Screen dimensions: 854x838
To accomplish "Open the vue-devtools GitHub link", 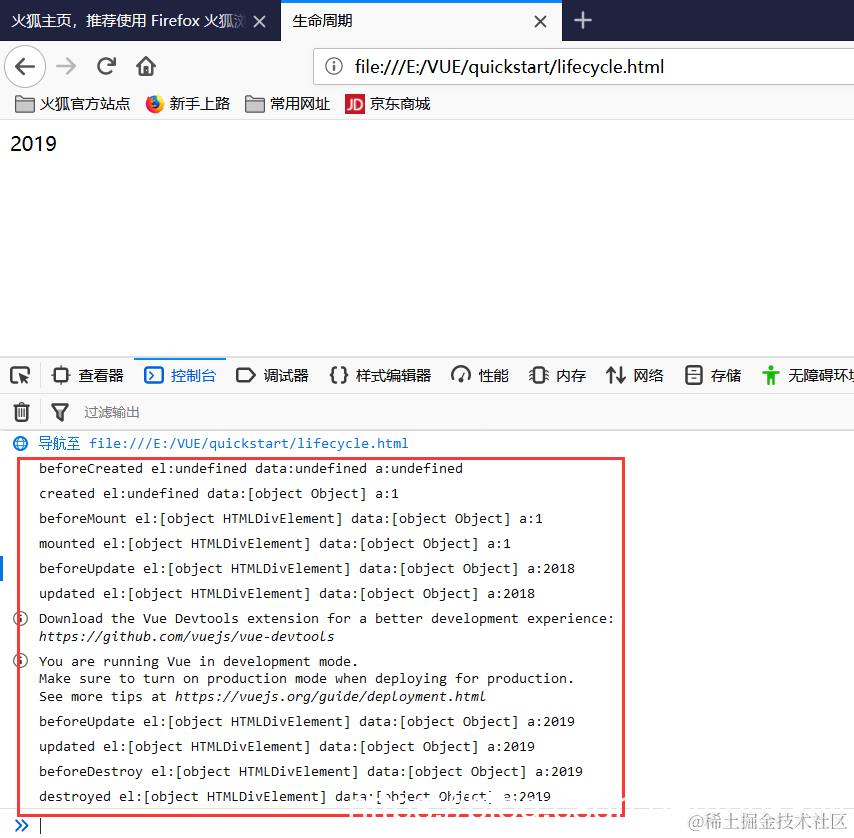I will point(186,637).
